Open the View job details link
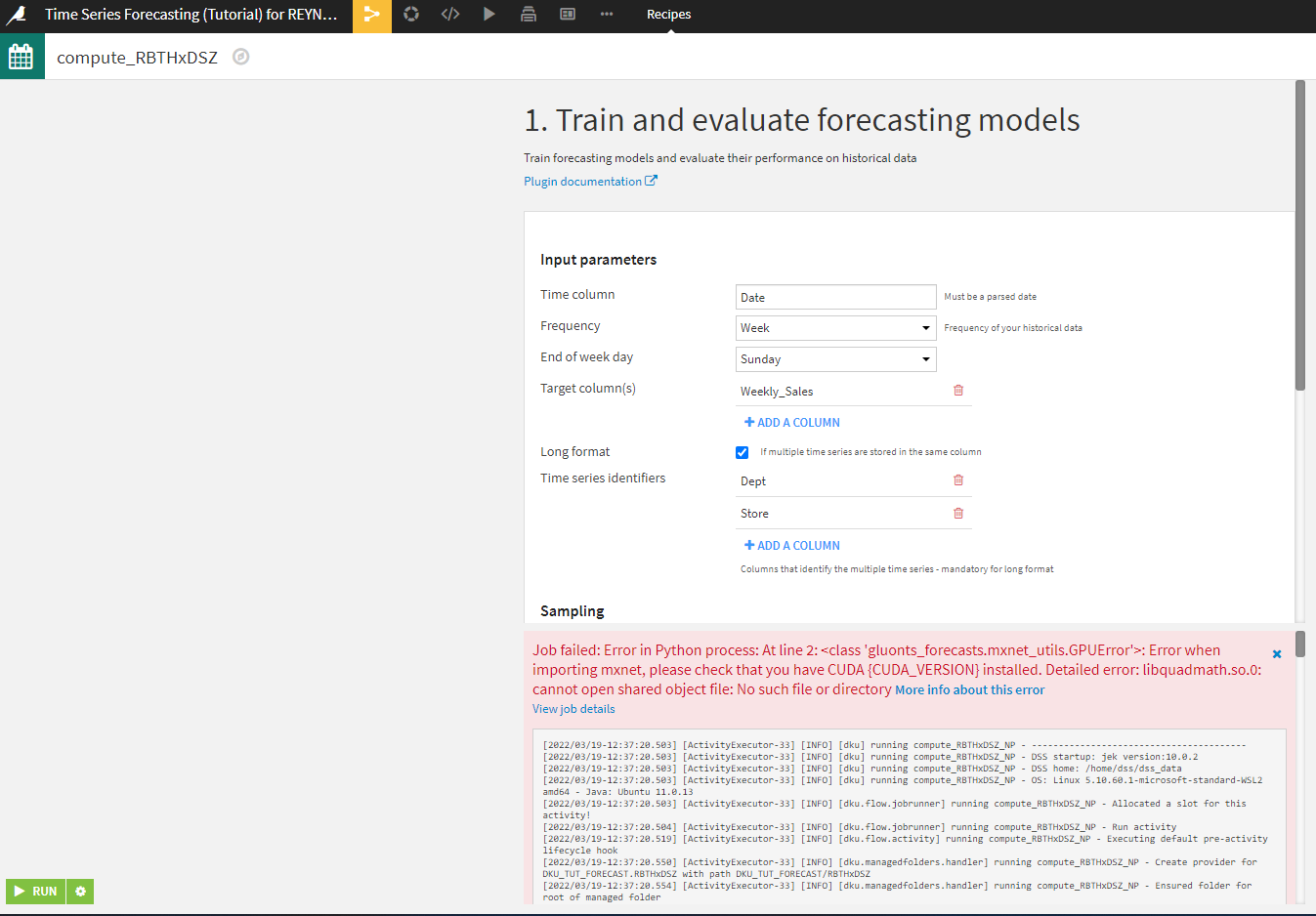 click(573, 709)
